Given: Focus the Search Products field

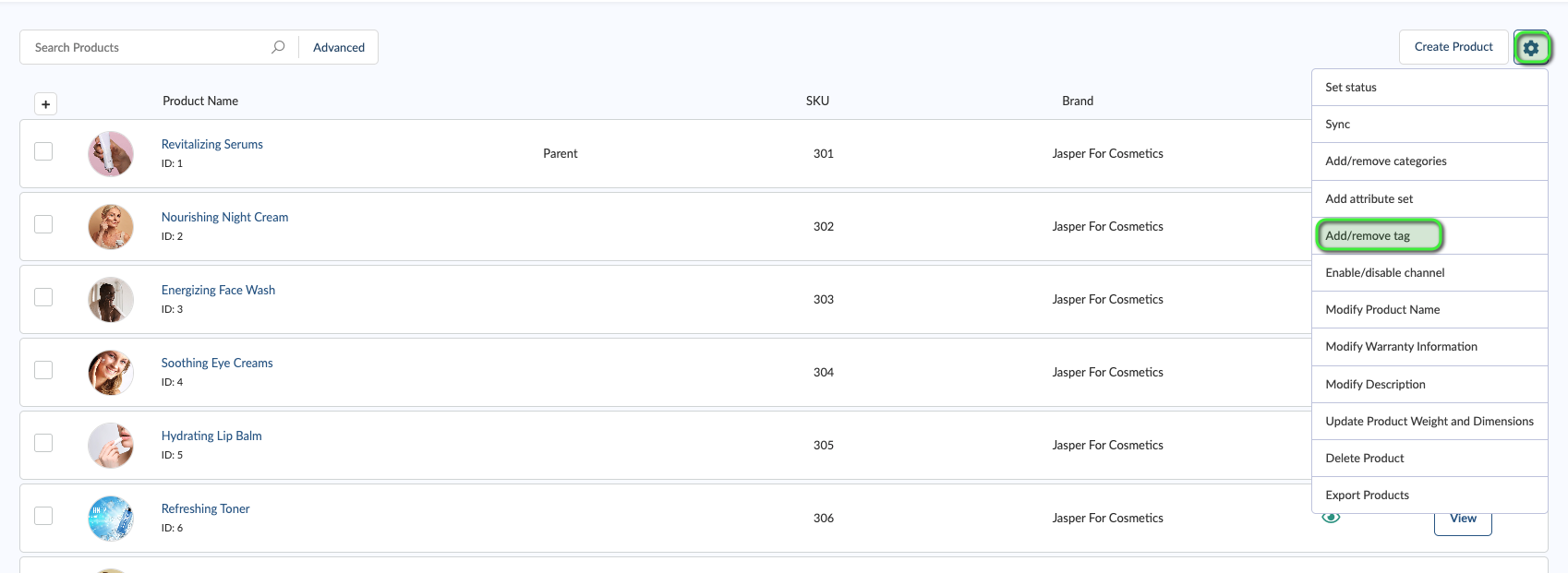Looking at the screenshot, I should (x=148, y=47).
